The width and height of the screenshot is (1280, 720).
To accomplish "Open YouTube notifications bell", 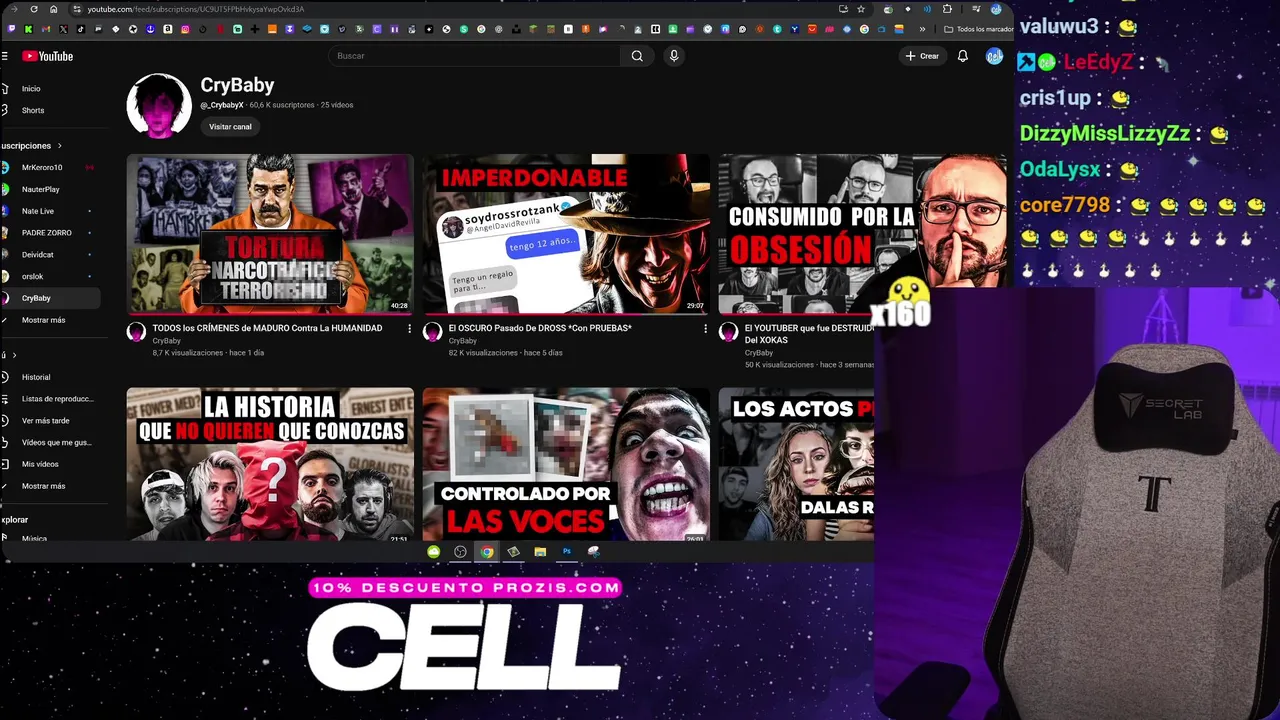I will point(962,56).
